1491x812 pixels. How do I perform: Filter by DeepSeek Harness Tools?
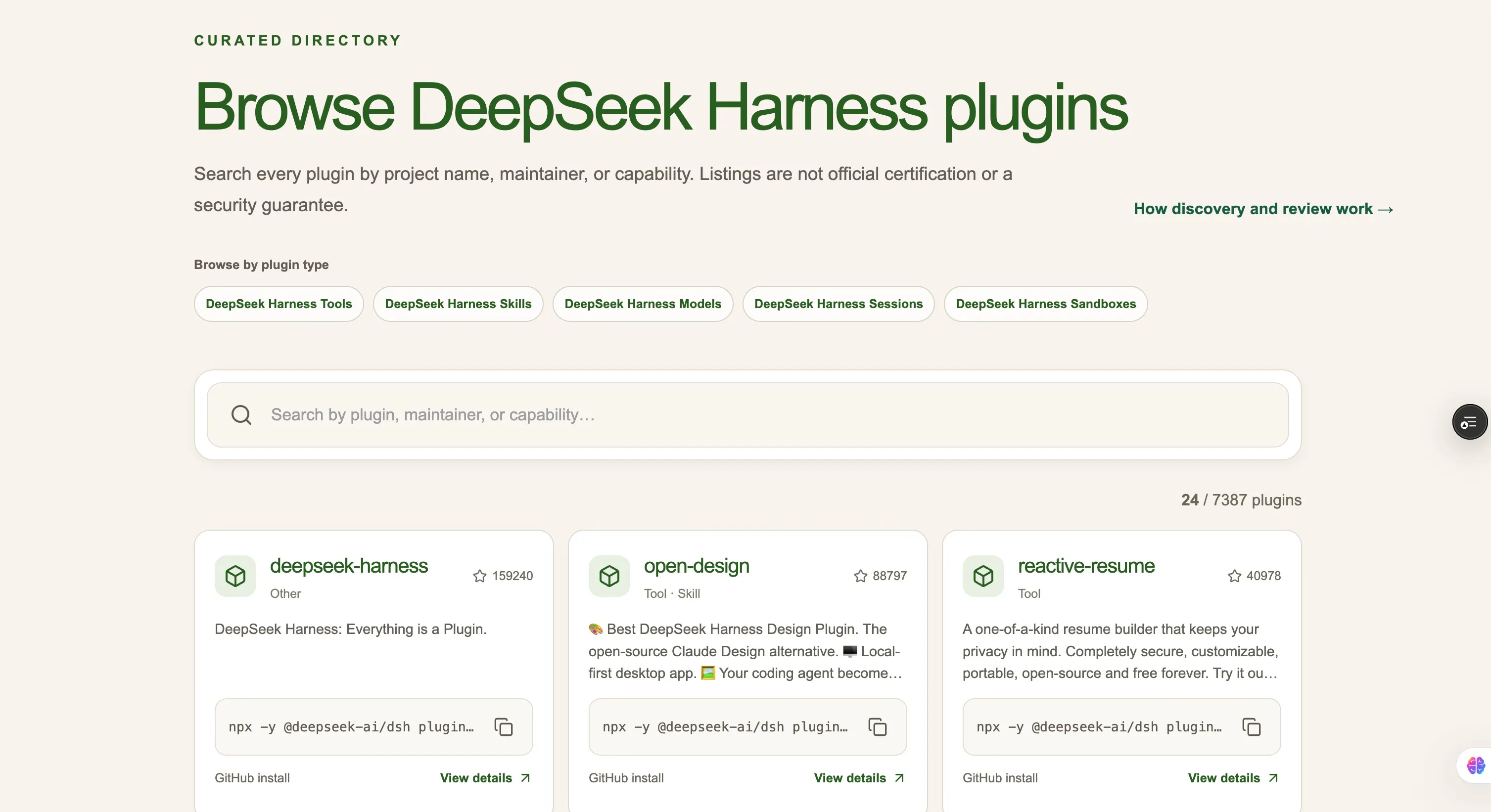(279, 304)
